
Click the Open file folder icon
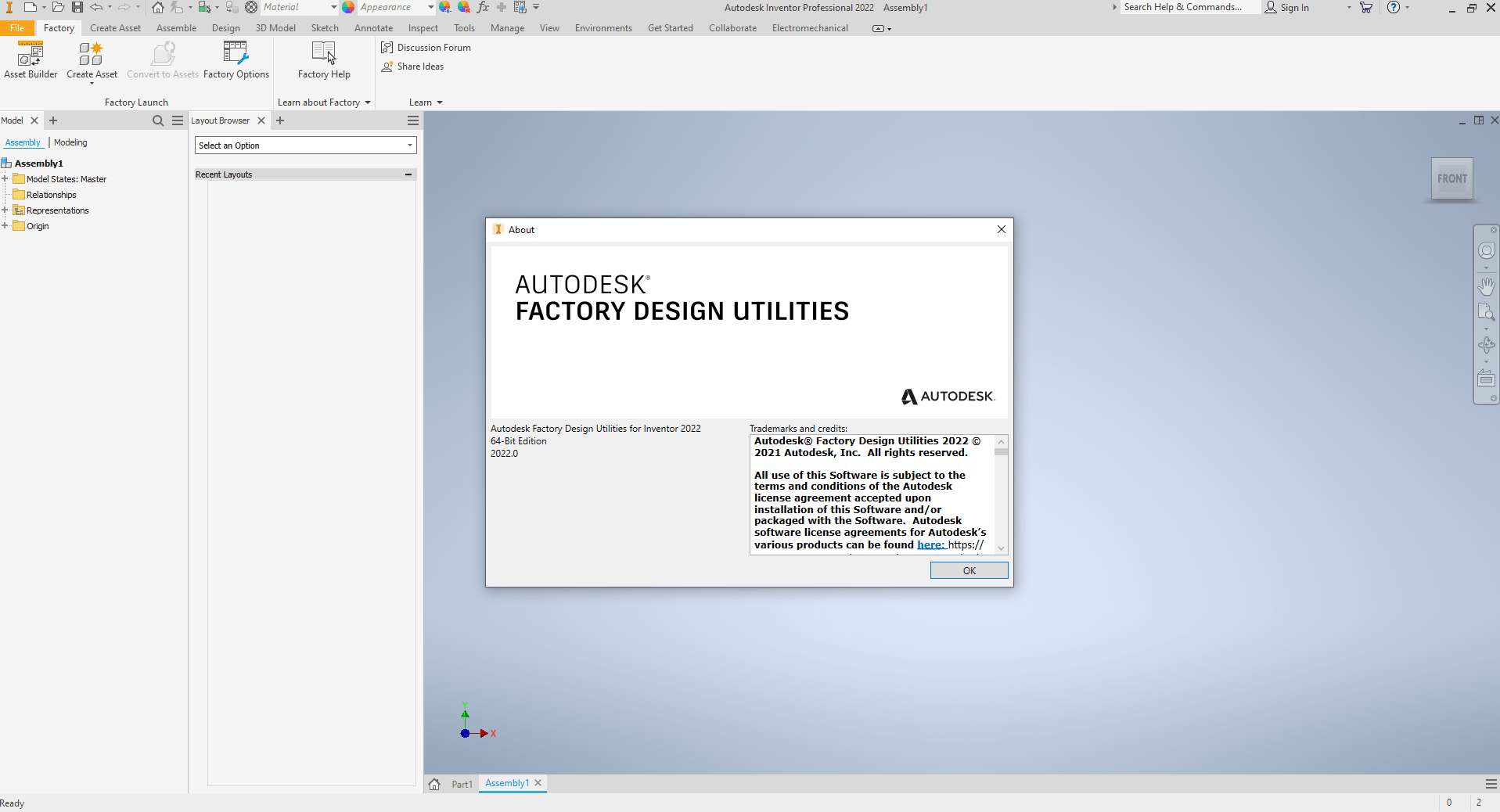58,7
